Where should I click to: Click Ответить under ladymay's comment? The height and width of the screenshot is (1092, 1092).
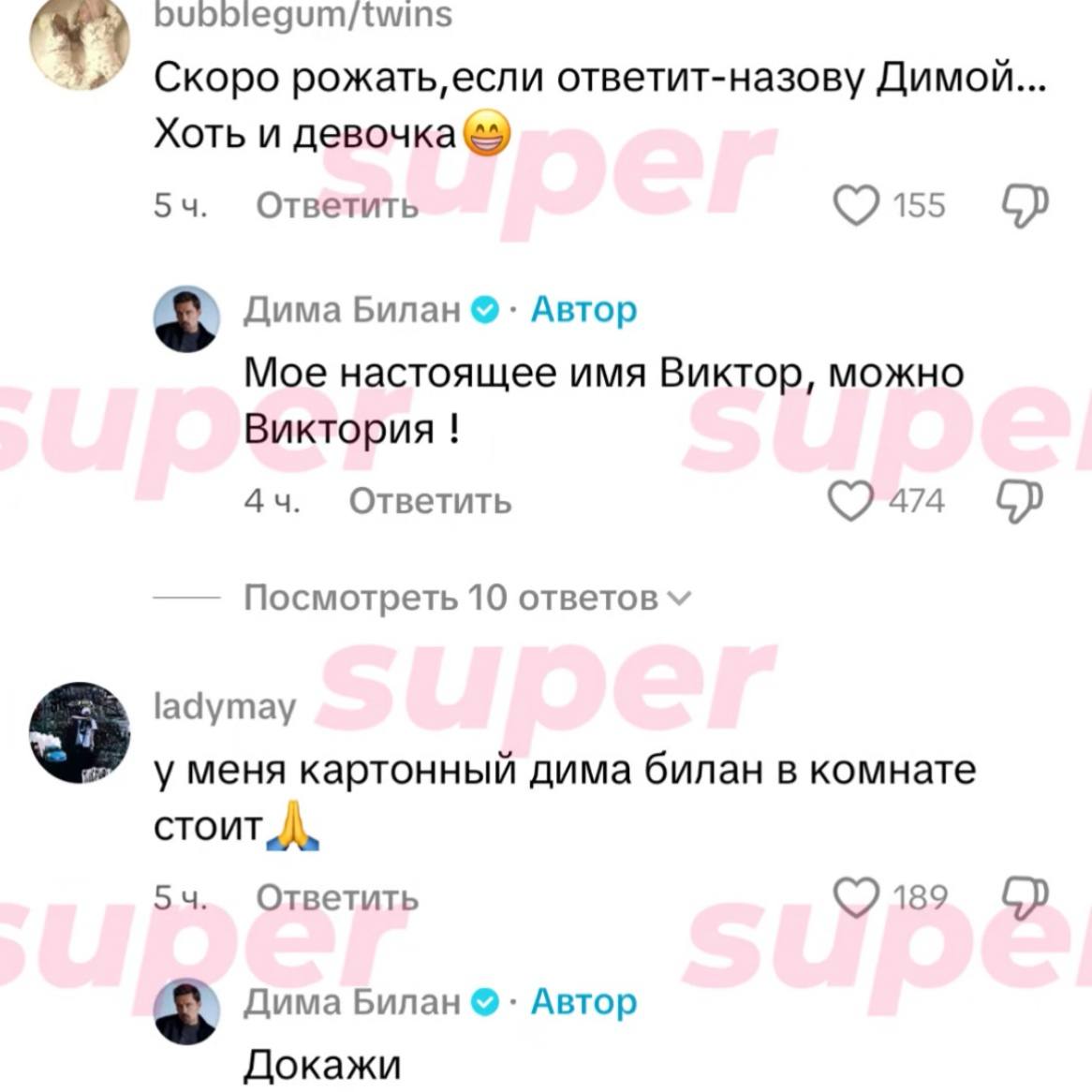(x=337, y=897)
